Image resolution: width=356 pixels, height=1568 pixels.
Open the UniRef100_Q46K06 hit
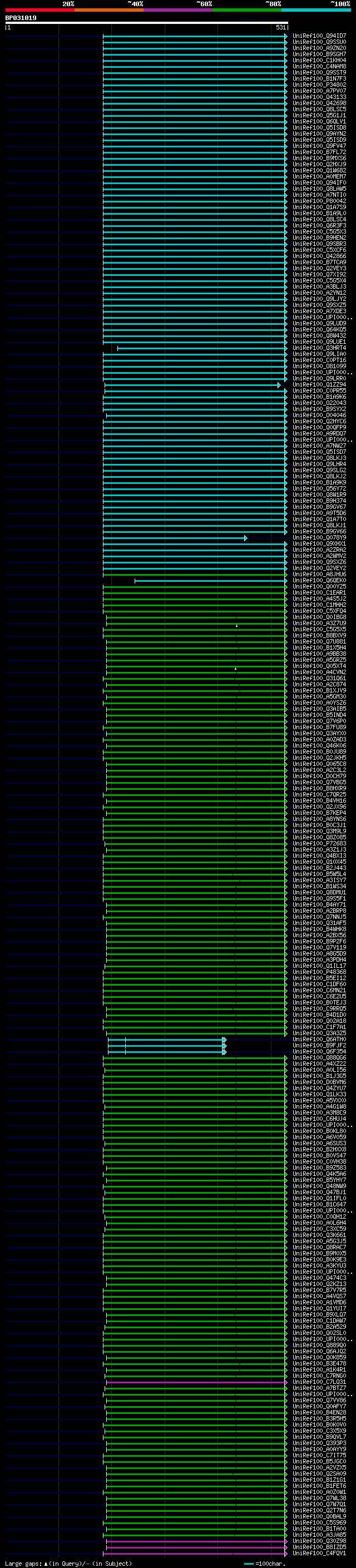tap(319, 746)
